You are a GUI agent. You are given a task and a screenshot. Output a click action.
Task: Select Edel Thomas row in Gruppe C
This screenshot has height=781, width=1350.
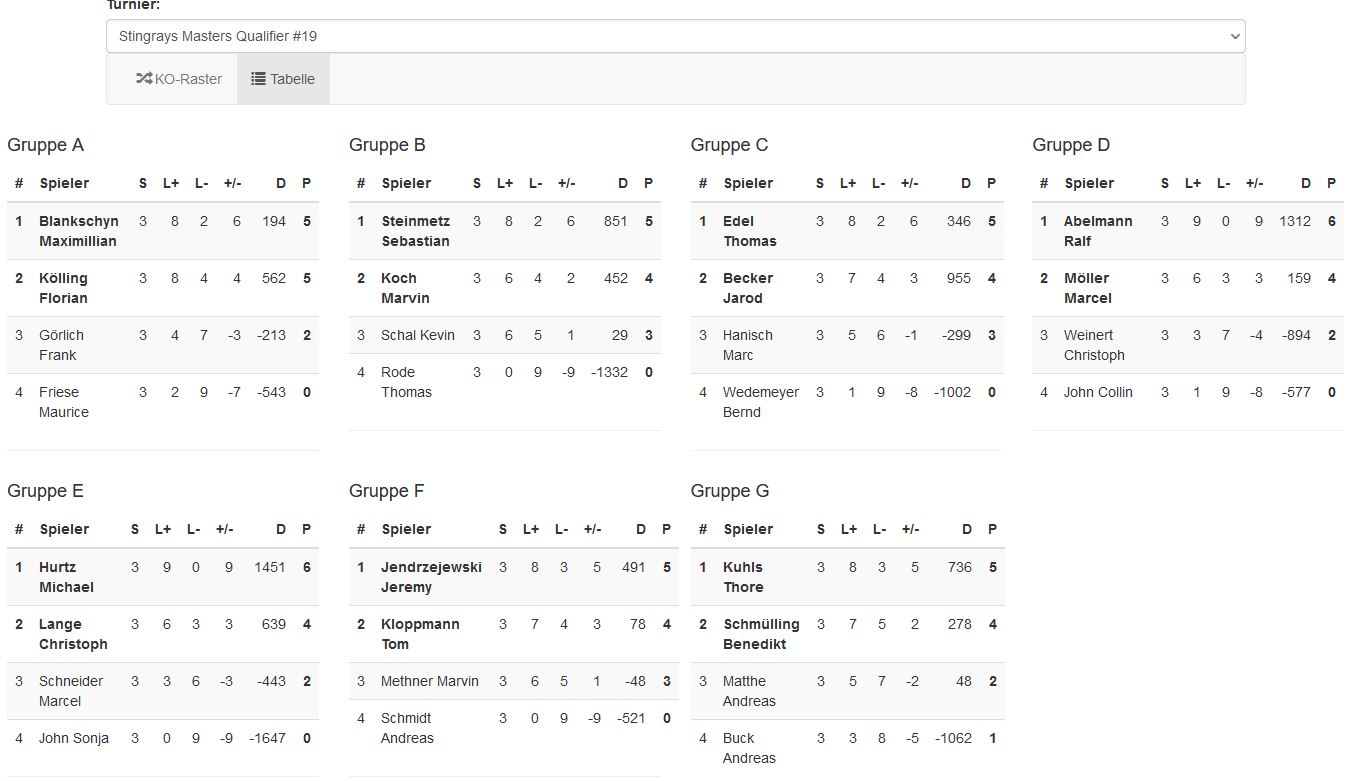(x=750, y=231)
